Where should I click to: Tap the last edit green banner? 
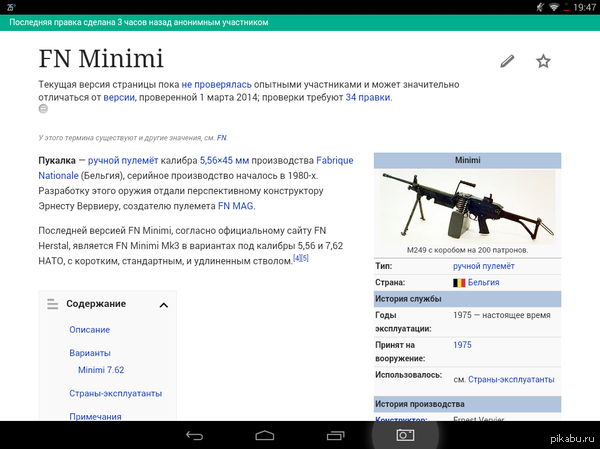(300, 23)
